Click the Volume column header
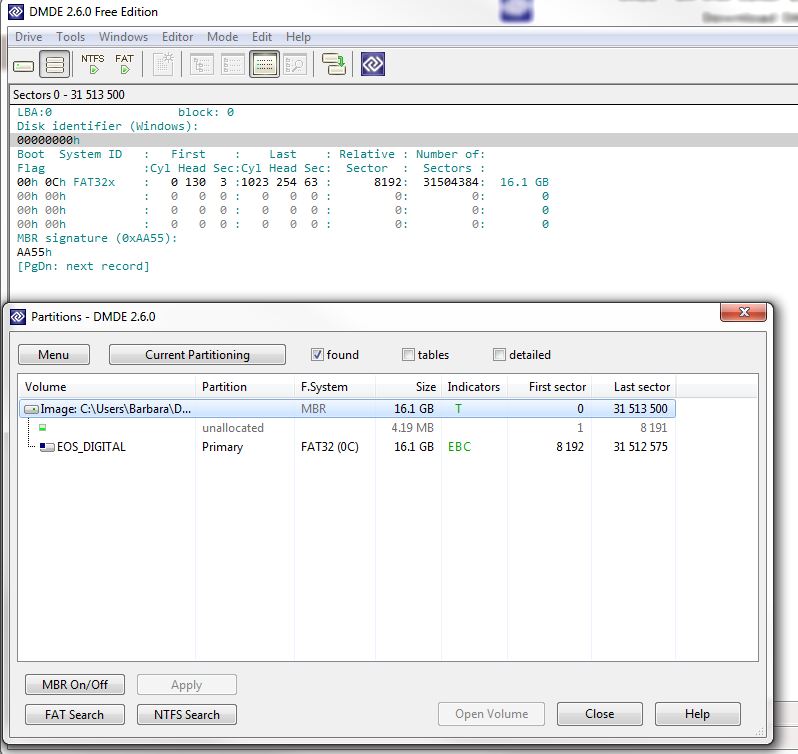This screenshot has width=798, height=754. (x=107, y=387)
